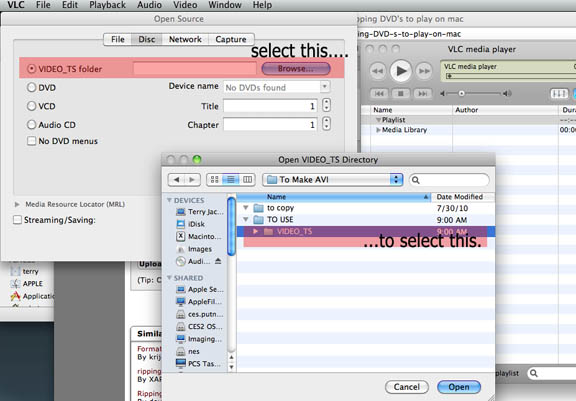This screenshot has height=401, width=576.
Task: Select Terry Jac... computer in sidebar
Action: tap(200, 212)
